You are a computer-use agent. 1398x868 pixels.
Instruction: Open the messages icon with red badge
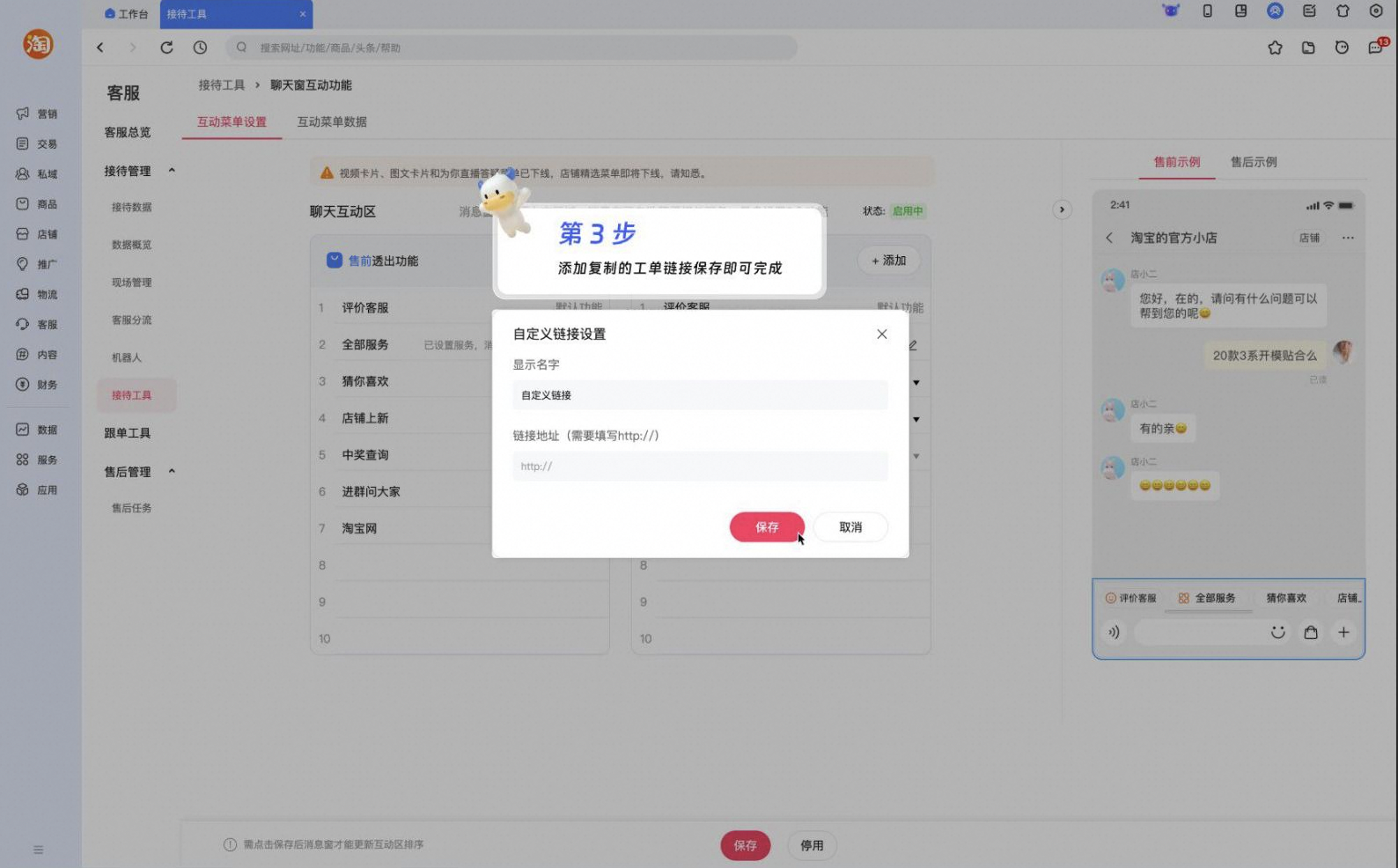point(1377,47)
